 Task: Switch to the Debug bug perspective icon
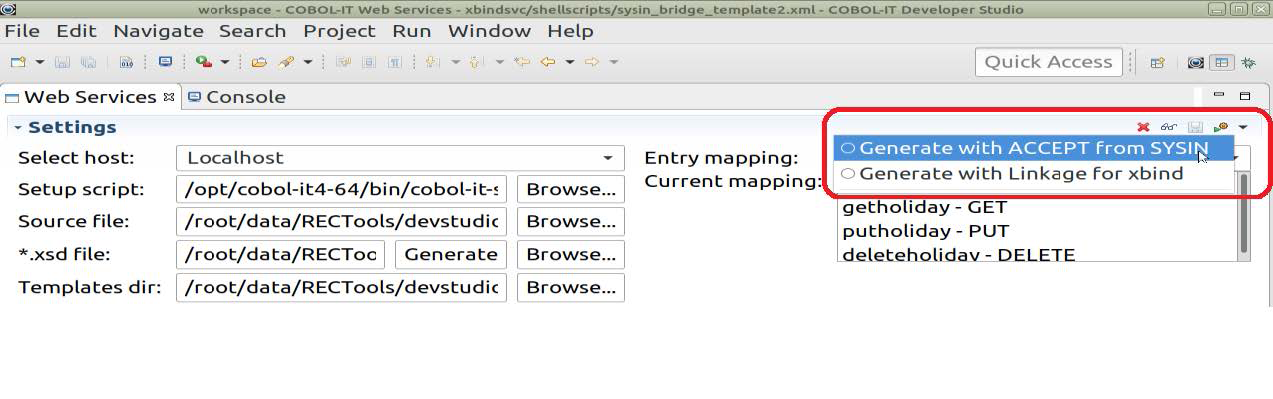coord(1248,62)
